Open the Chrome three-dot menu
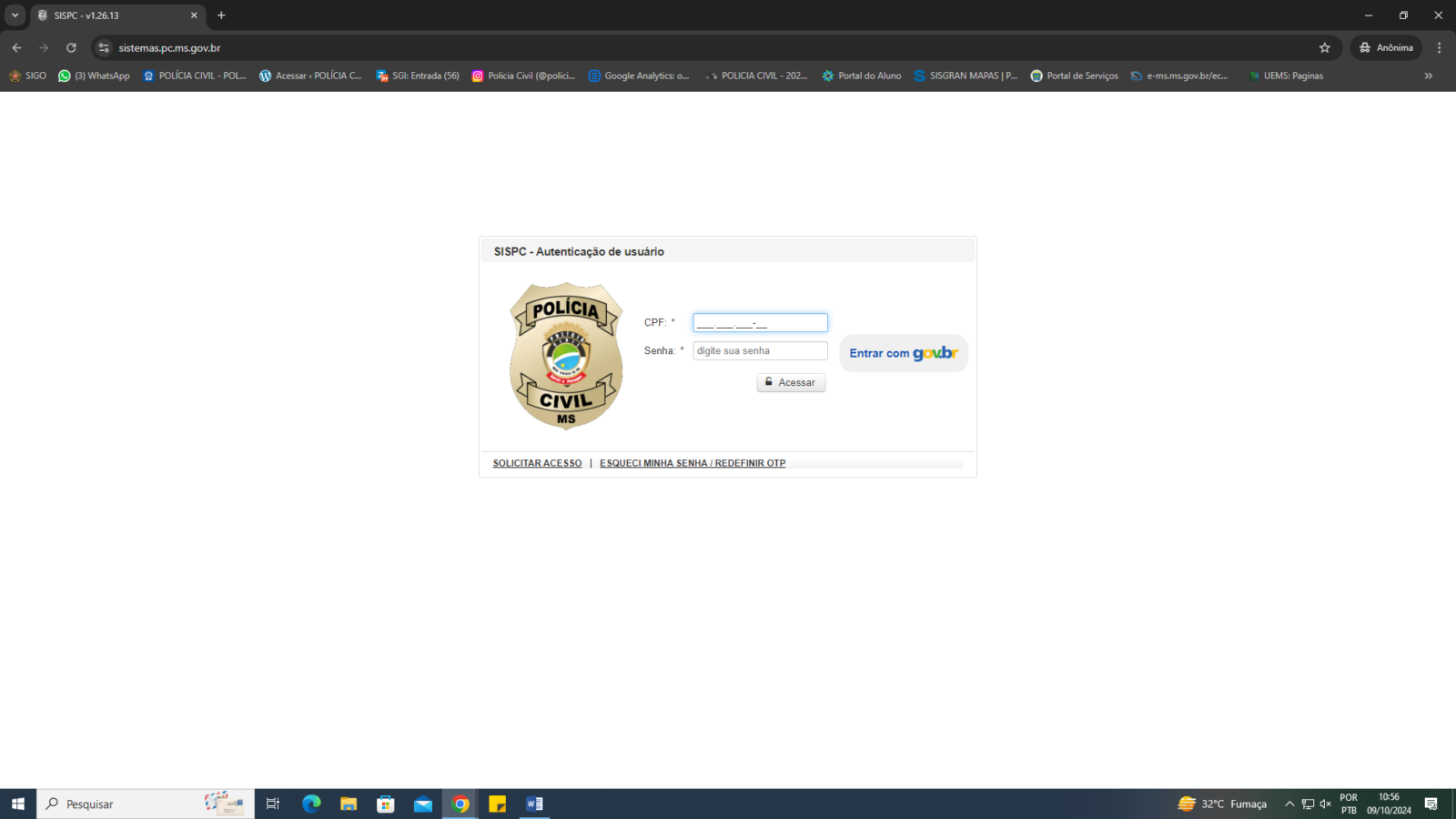This screenshot has width=1456, height=819. 1439,47
